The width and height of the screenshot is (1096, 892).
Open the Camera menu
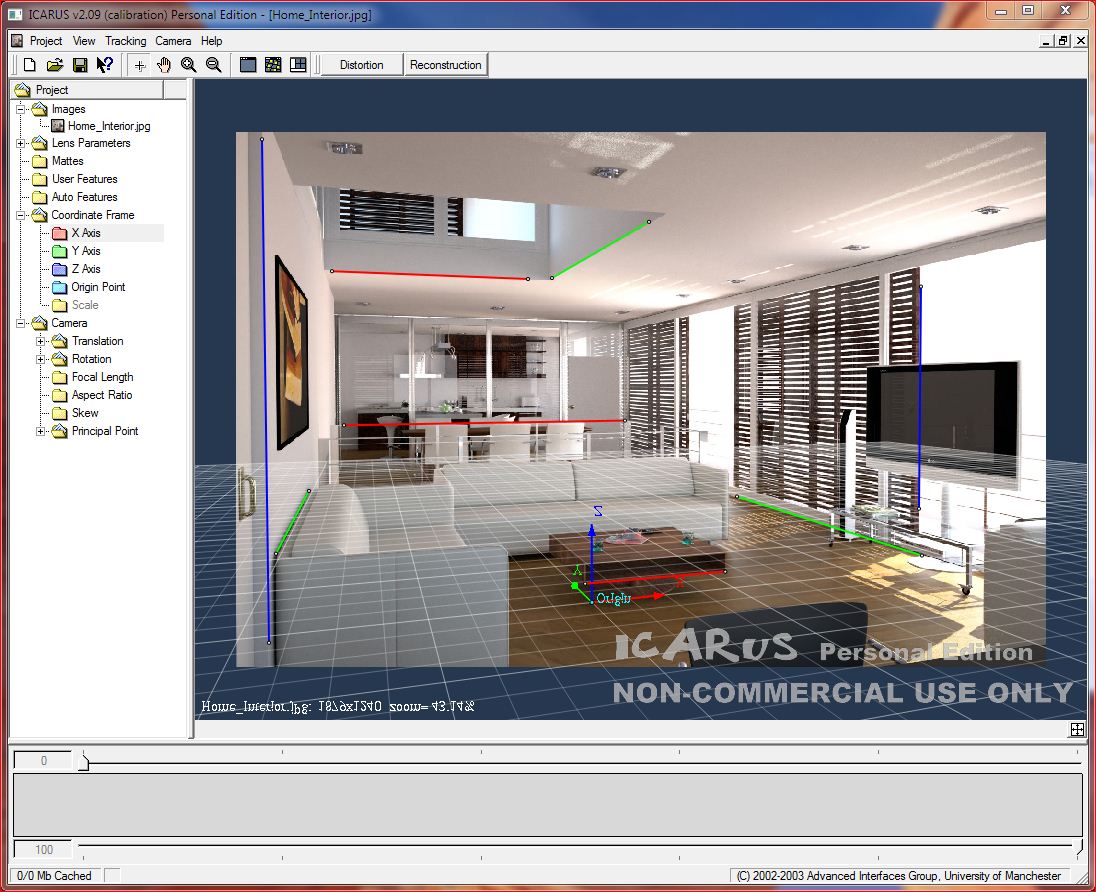[x=173, y=41]
